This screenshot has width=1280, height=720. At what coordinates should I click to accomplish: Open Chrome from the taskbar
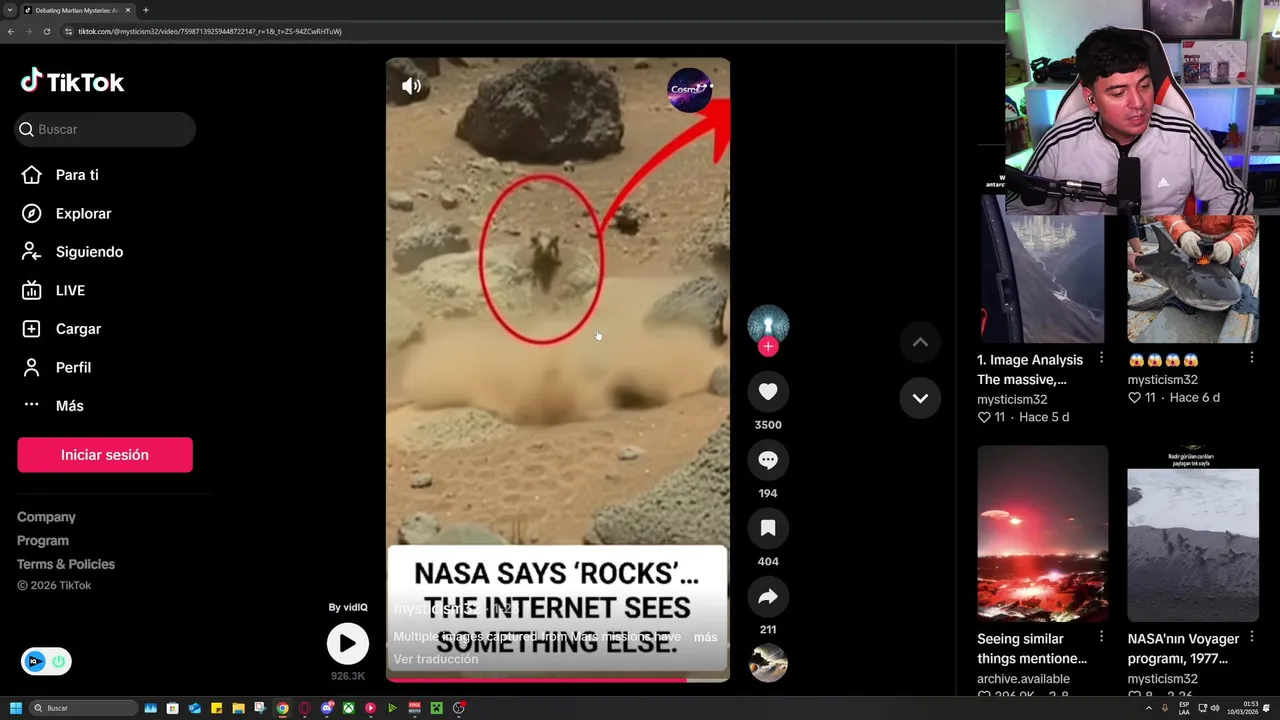283,708
